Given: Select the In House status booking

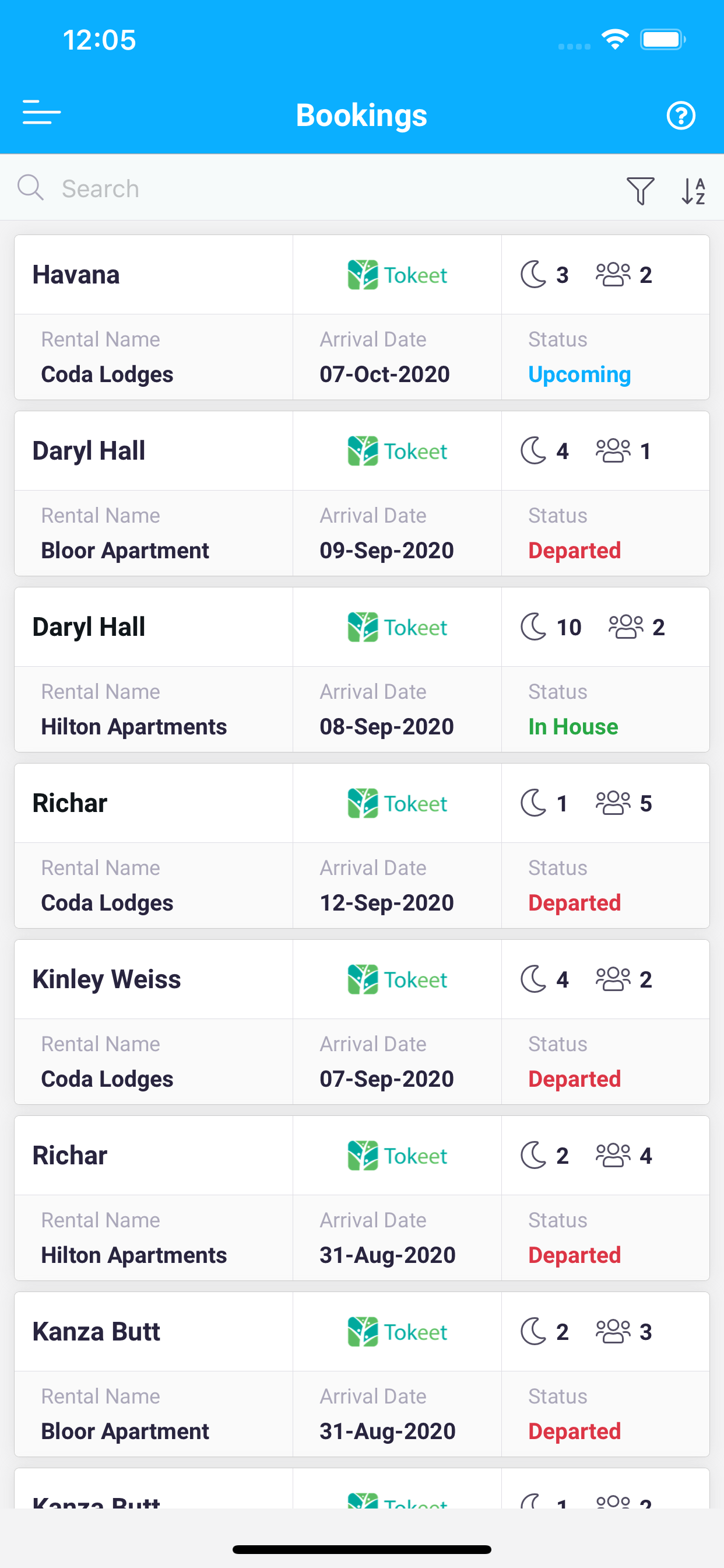Looking at the screenshot, I should coord(362,670).
